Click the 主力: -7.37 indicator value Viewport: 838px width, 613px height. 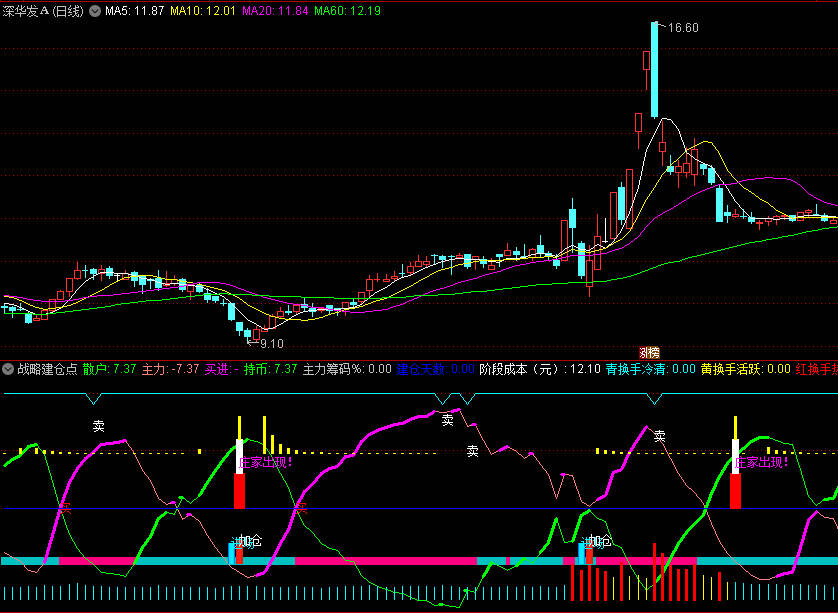point(170,369)
